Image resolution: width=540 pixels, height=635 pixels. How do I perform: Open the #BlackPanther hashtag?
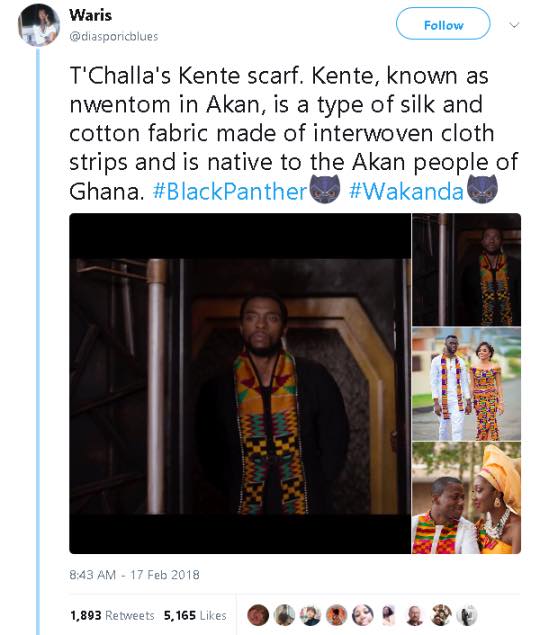click(x=230, y=191)
